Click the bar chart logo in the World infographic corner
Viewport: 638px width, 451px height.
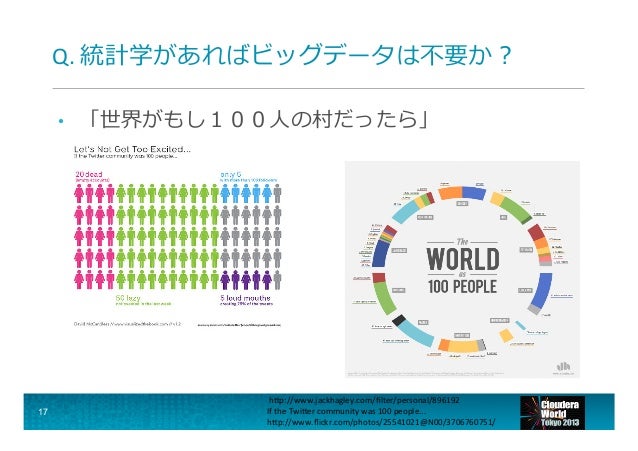click(564, 366)
